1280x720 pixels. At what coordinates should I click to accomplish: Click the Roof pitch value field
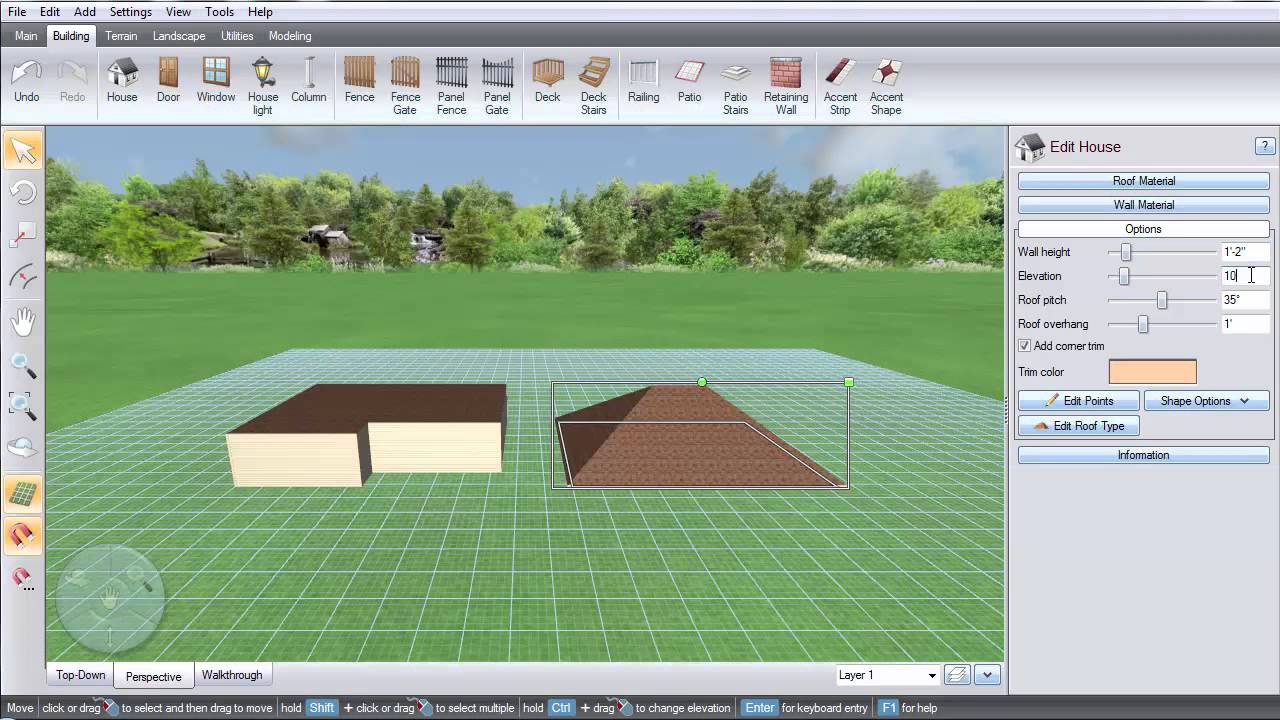[x=1245, y=300]
